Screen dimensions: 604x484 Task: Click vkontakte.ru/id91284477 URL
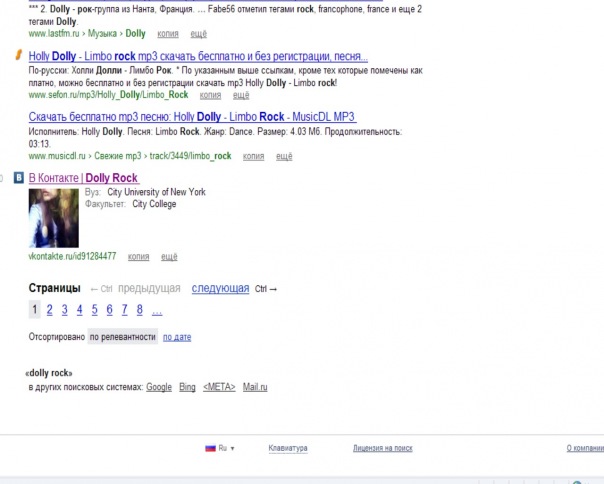point(72,256)
